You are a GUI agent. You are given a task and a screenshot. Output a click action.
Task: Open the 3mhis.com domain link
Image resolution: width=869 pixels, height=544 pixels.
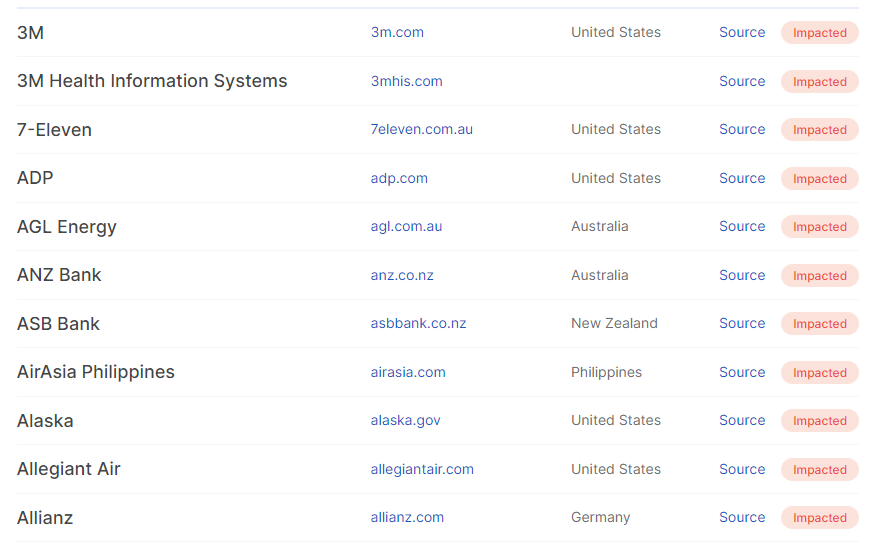406,81
